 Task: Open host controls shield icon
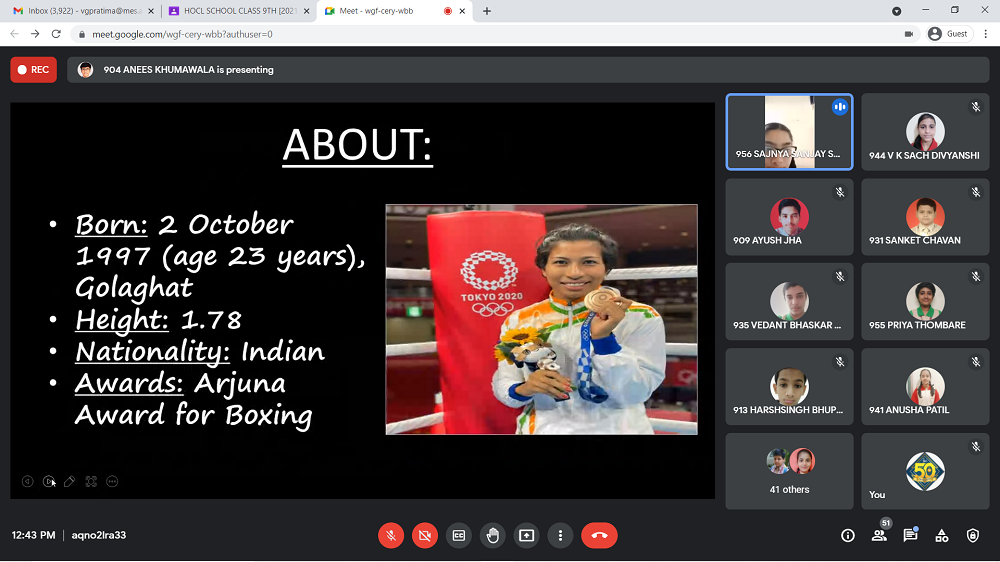(973, 536)
